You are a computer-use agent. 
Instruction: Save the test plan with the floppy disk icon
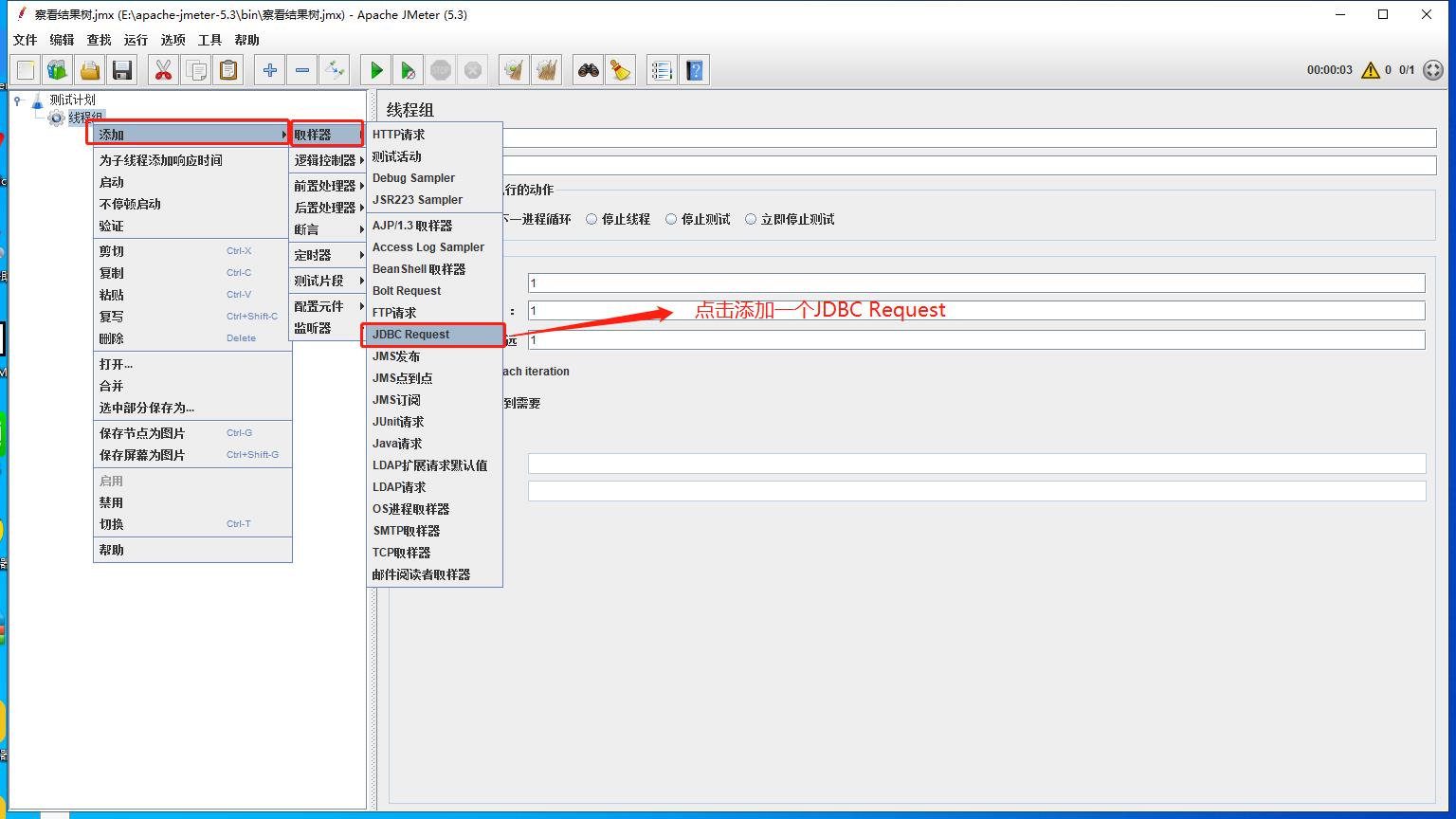(122, 70)
